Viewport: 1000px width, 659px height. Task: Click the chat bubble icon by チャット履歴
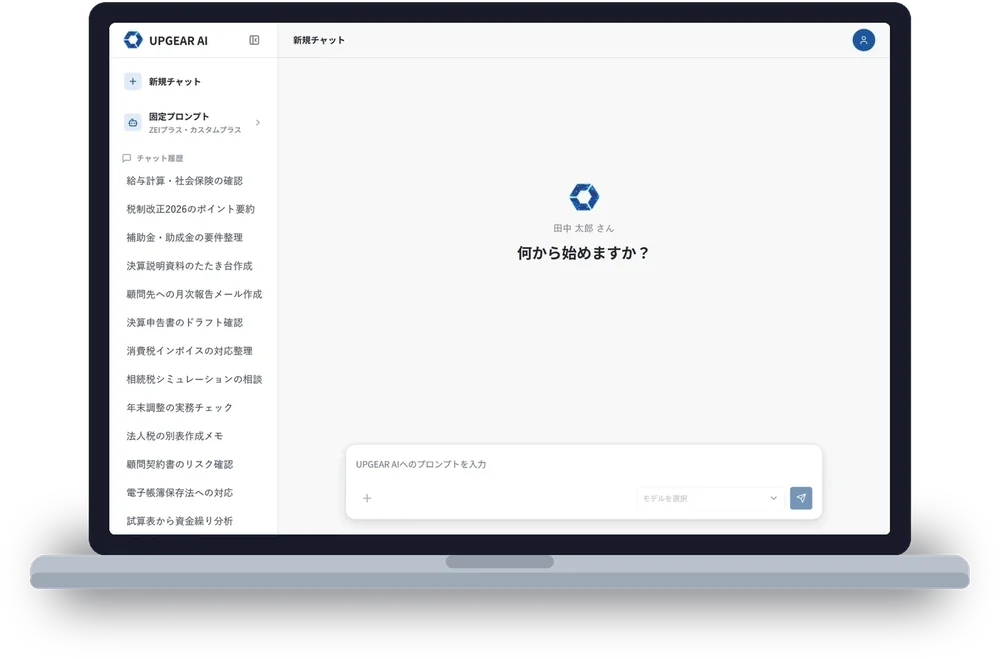coord(126,158)
